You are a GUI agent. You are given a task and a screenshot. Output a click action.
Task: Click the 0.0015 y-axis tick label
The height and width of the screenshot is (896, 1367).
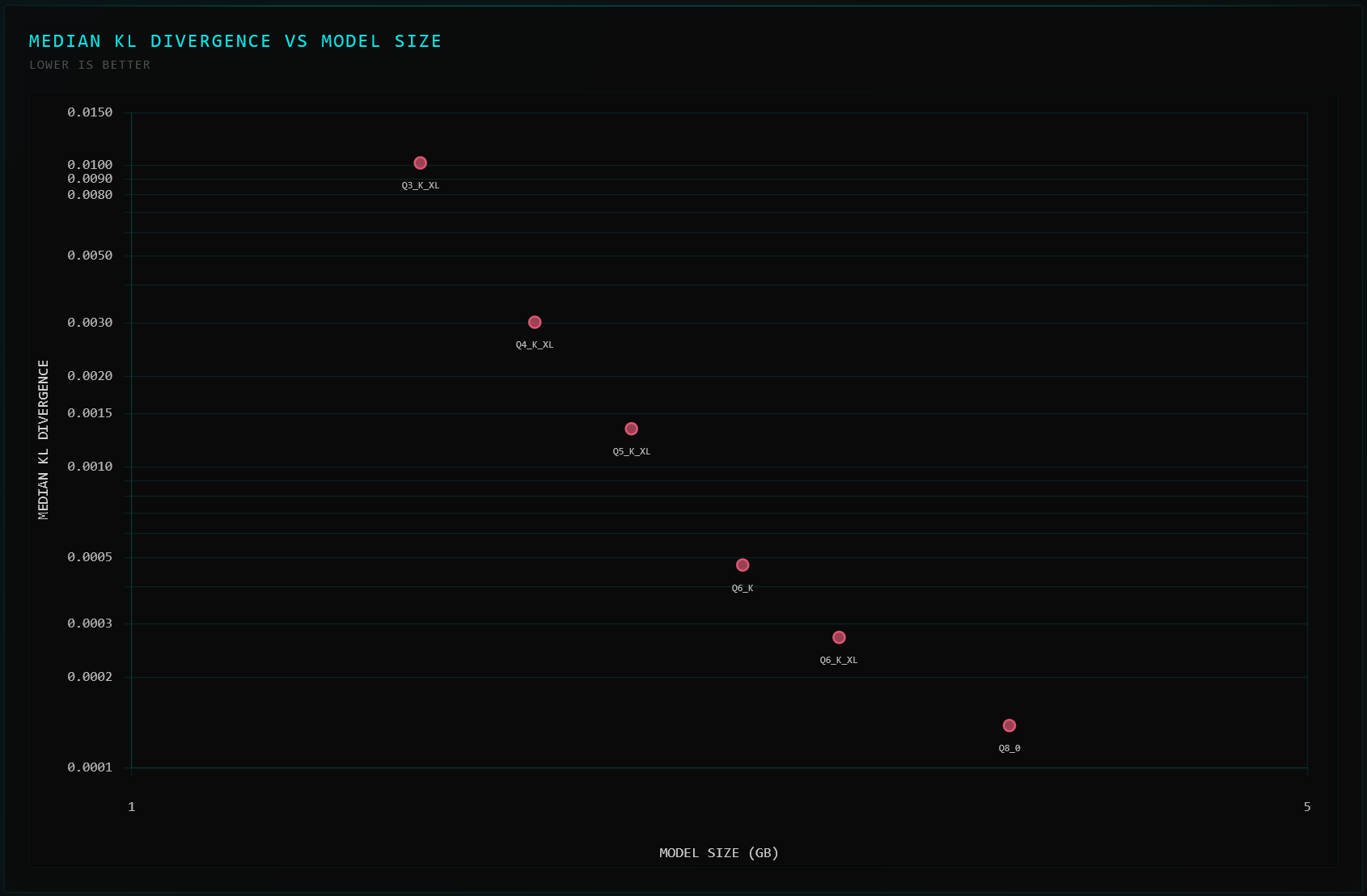[x=90, y=413]
